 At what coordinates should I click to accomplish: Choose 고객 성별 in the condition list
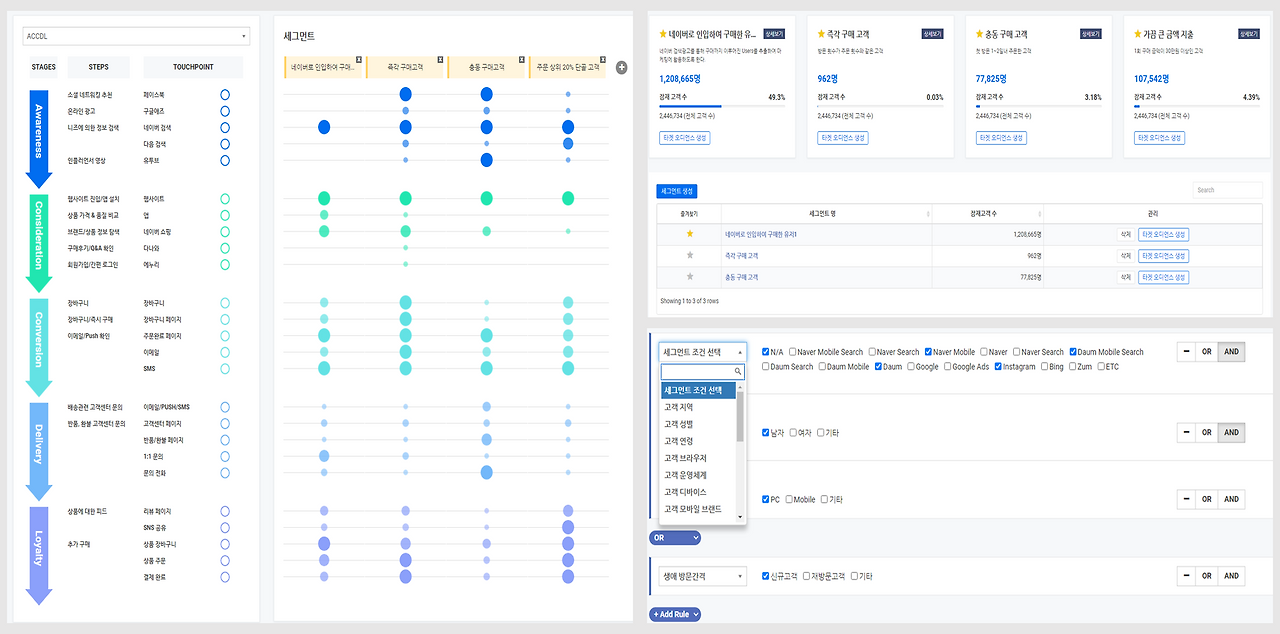pyautogui.click(x=699, y=424)
